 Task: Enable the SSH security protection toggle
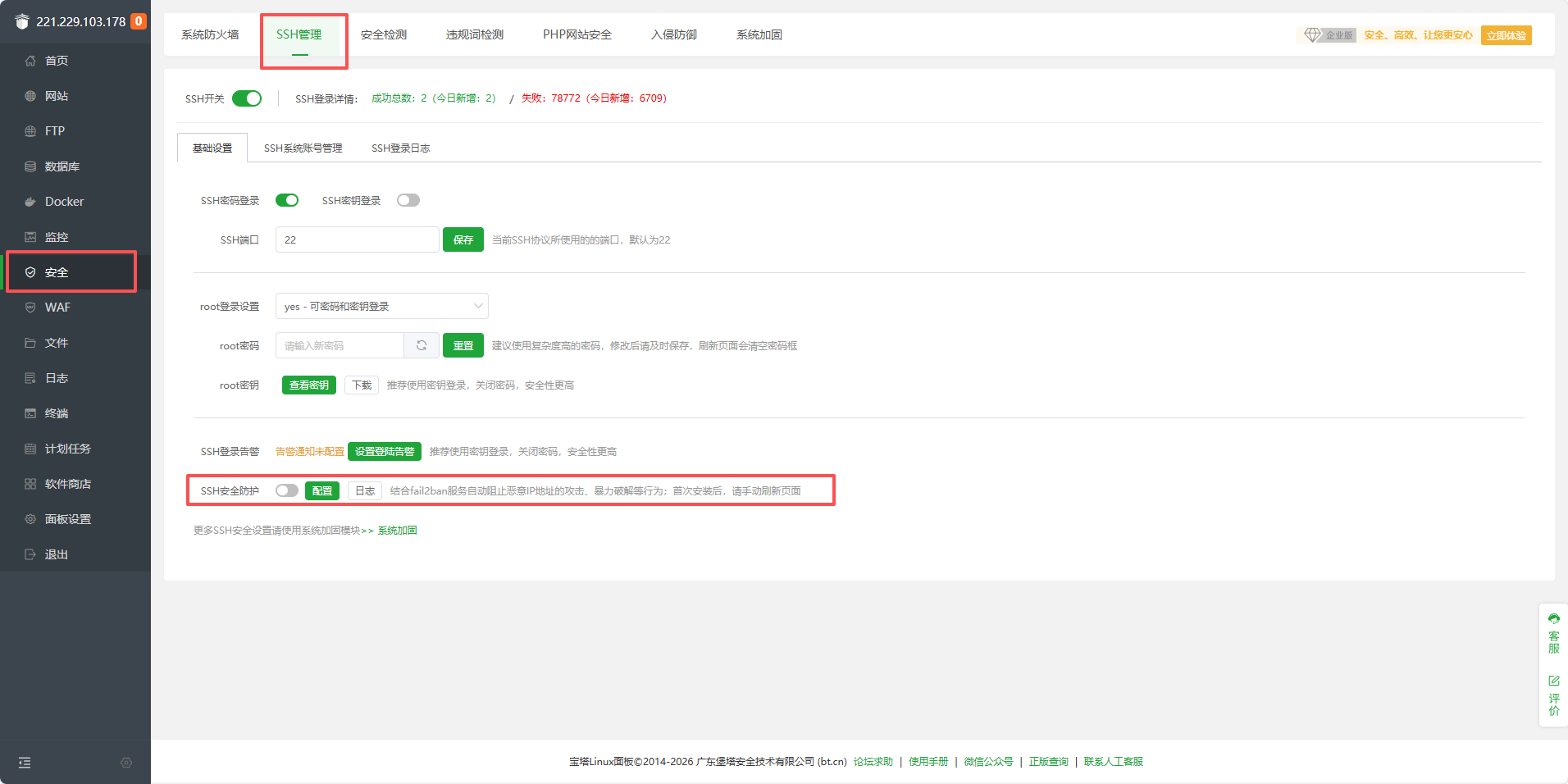287,490
